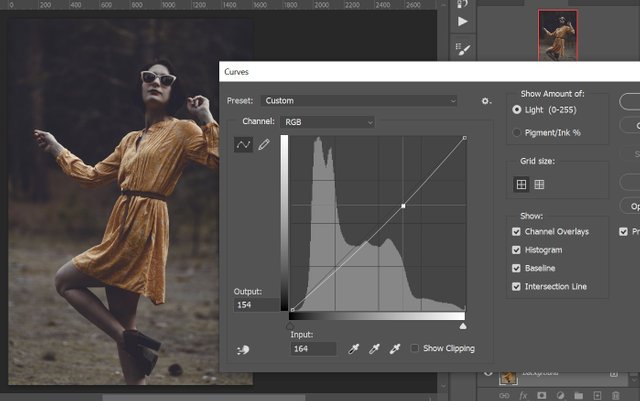Toggle the Preview checkbox
640x401 pixels.
click(x=623, y=232)
